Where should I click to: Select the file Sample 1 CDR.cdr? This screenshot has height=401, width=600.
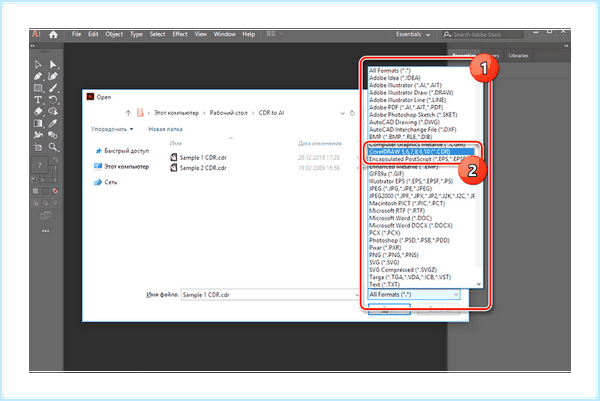(x=199, y=158)
